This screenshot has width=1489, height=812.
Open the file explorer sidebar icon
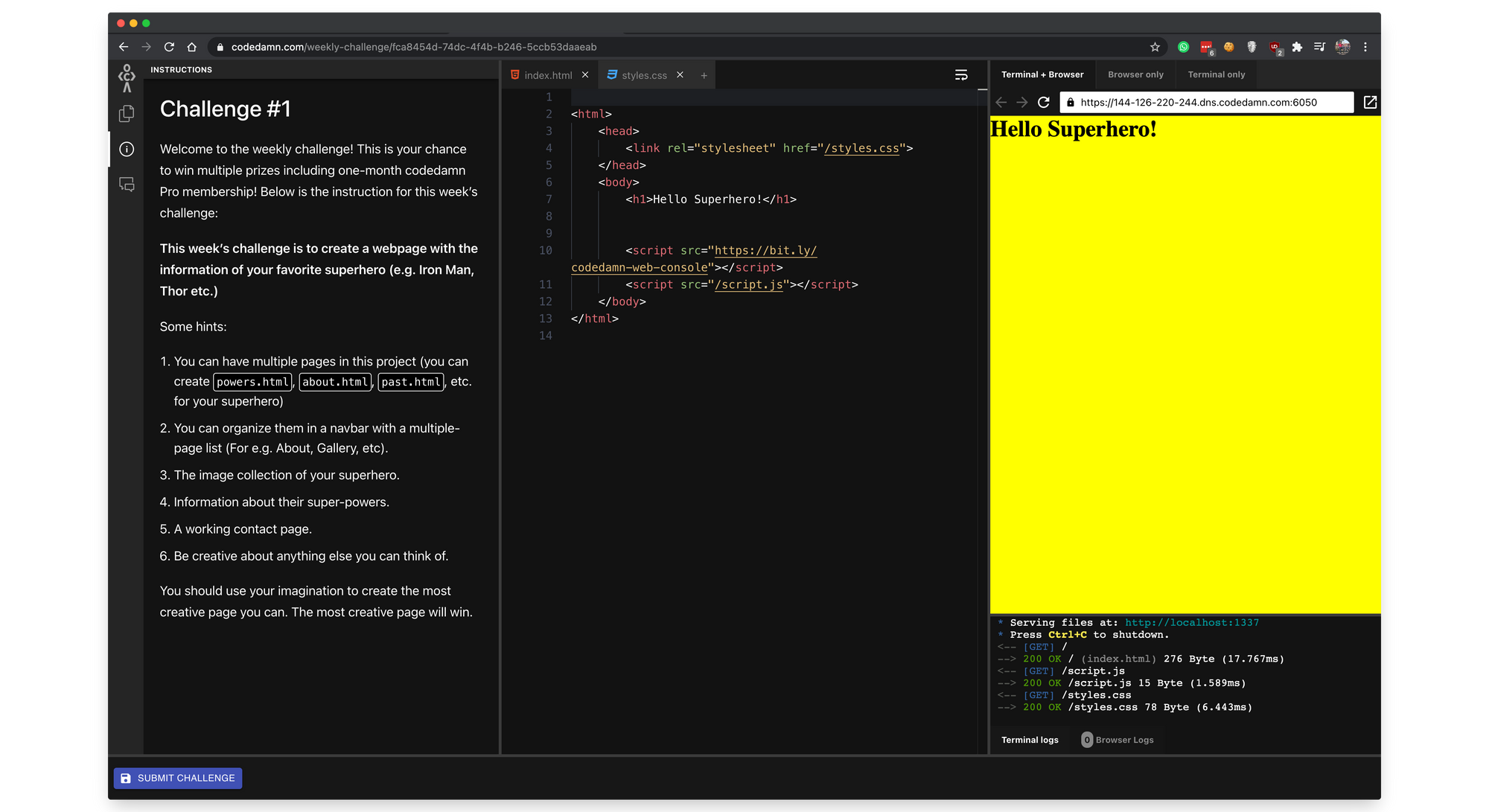pos(127,114)
